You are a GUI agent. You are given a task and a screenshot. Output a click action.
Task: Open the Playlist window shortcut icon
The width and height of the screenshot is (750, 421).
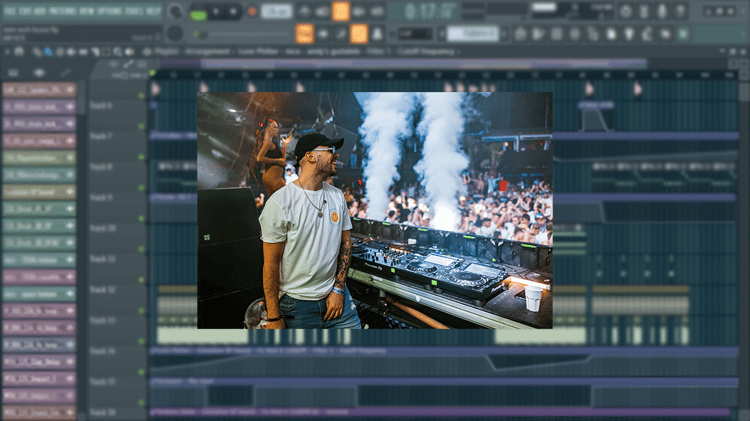click(520, 33)
